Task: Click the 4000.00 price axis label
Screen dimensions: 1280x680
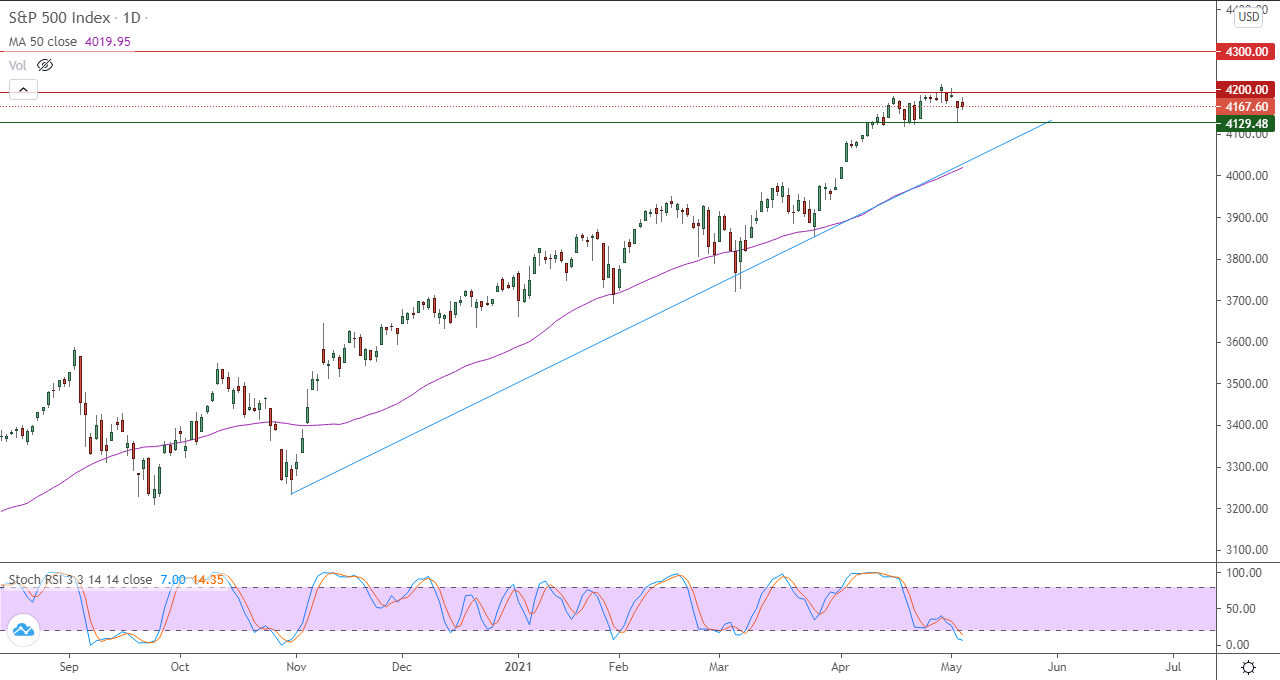Action: [x=1245, y=176]
